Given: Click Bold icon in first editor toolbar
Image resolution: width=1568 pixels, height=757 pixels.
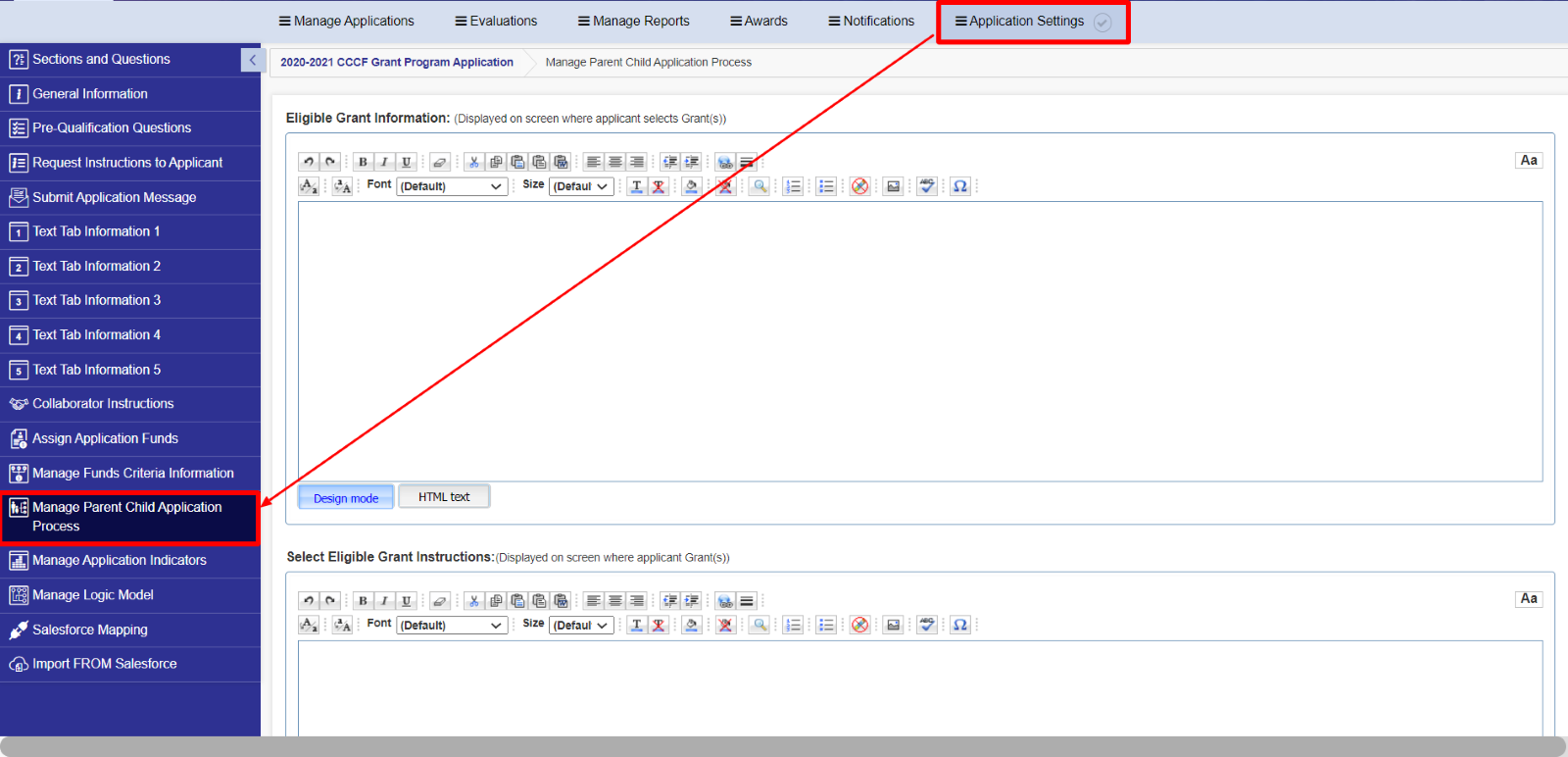Looking at the screenshot, I should click(363, 162).
